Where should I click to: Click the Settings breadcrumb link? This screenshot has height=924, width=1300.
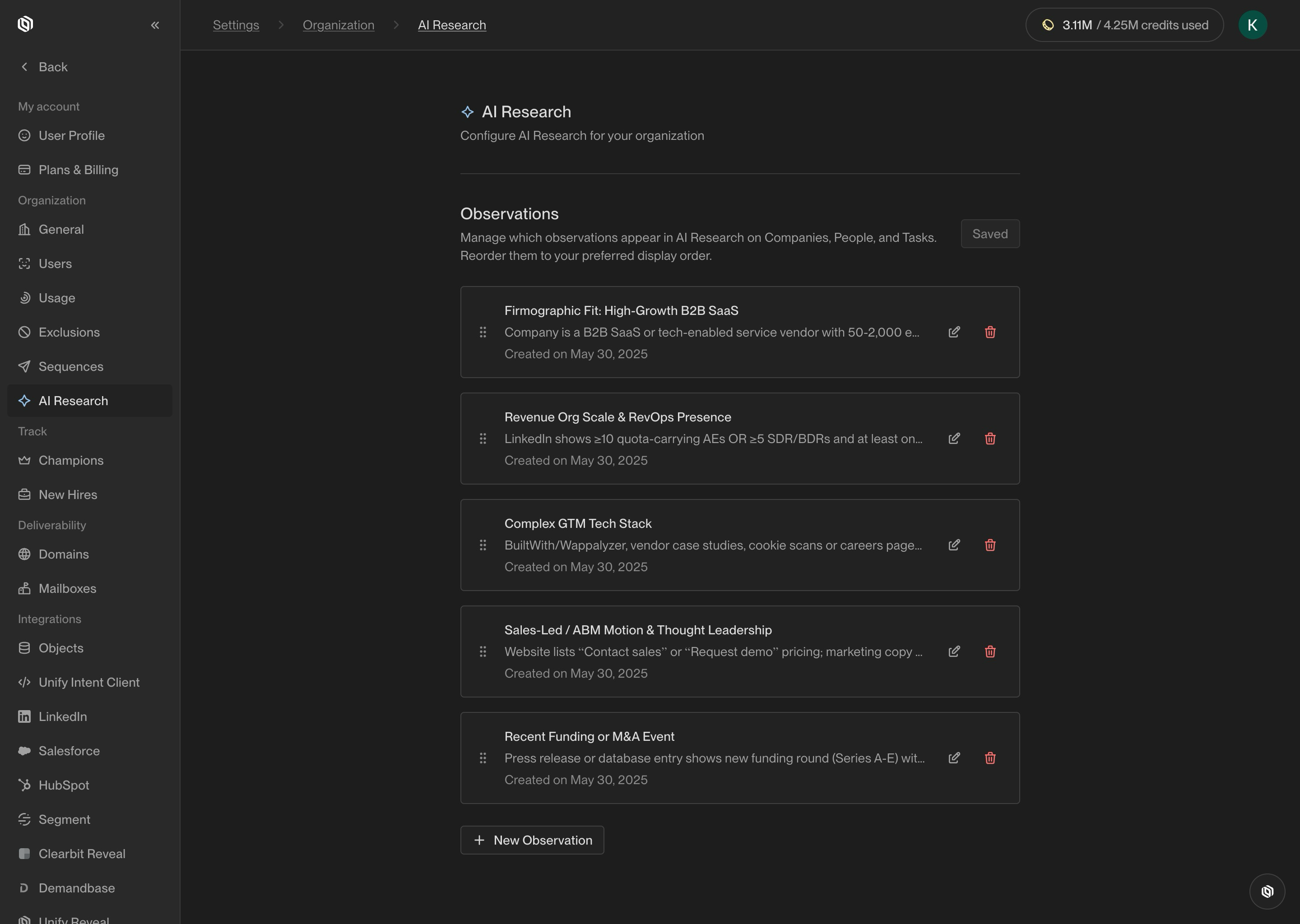(236, 25)
